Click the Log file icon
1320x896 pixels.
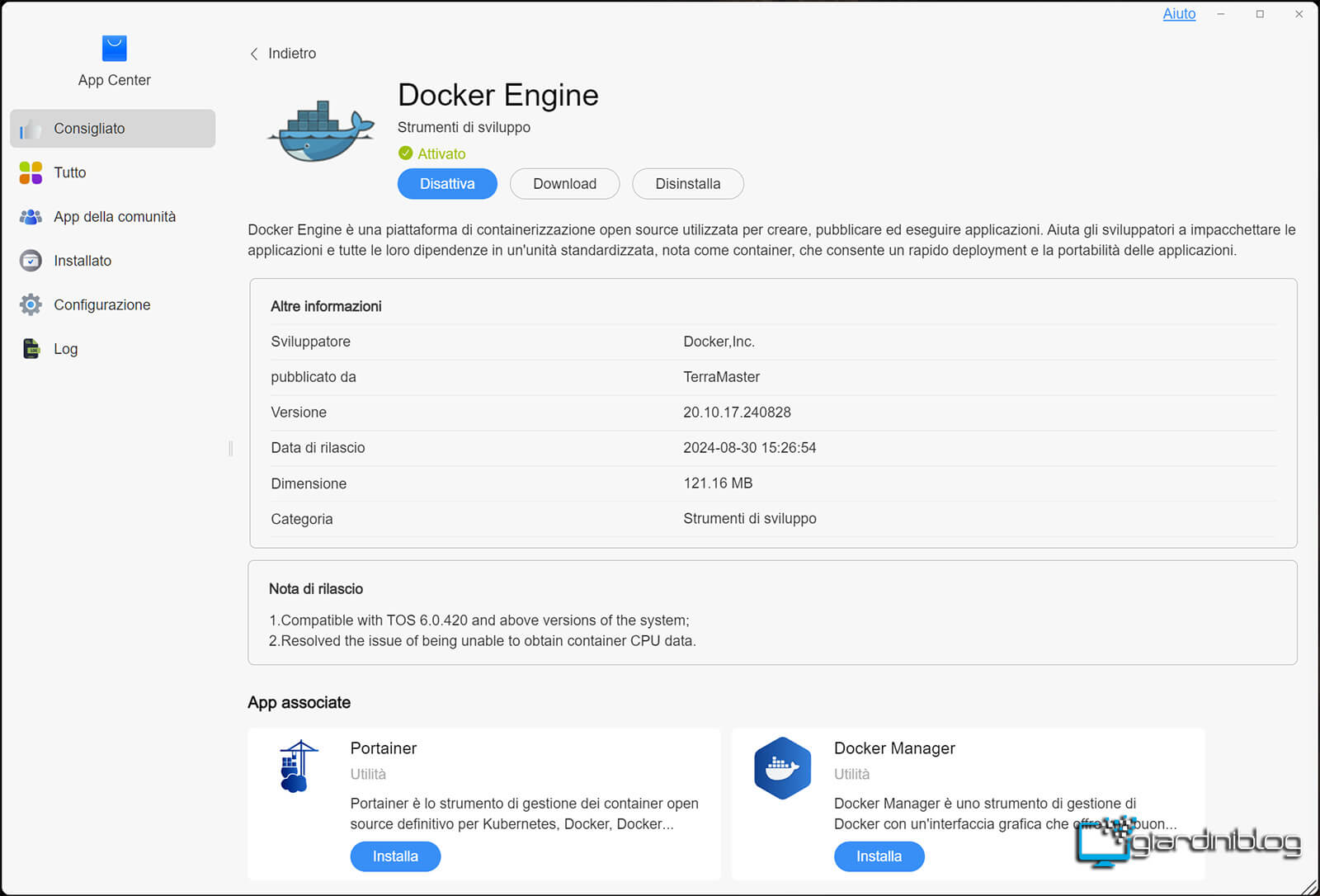click(x=31, y=349)
